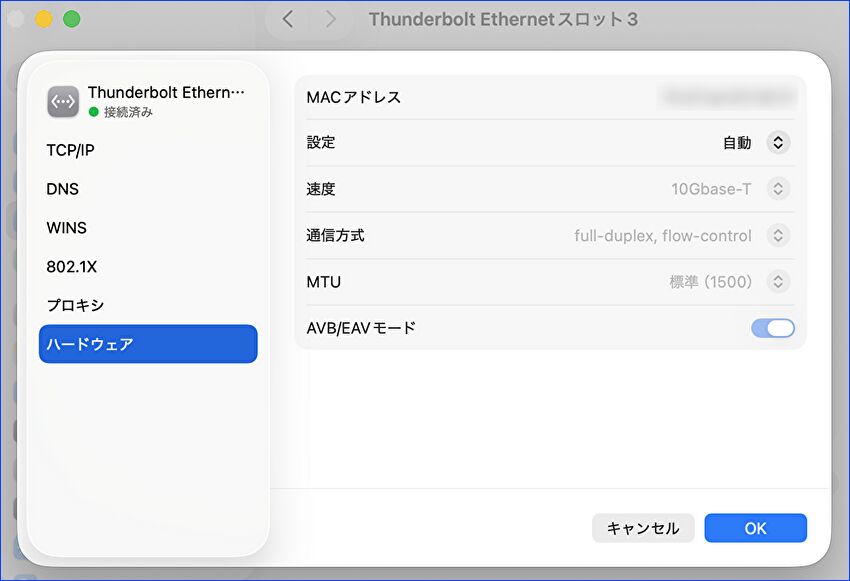Click the blurred MAC address value
This screenshot has width=850, height=581.
(727, 97)
